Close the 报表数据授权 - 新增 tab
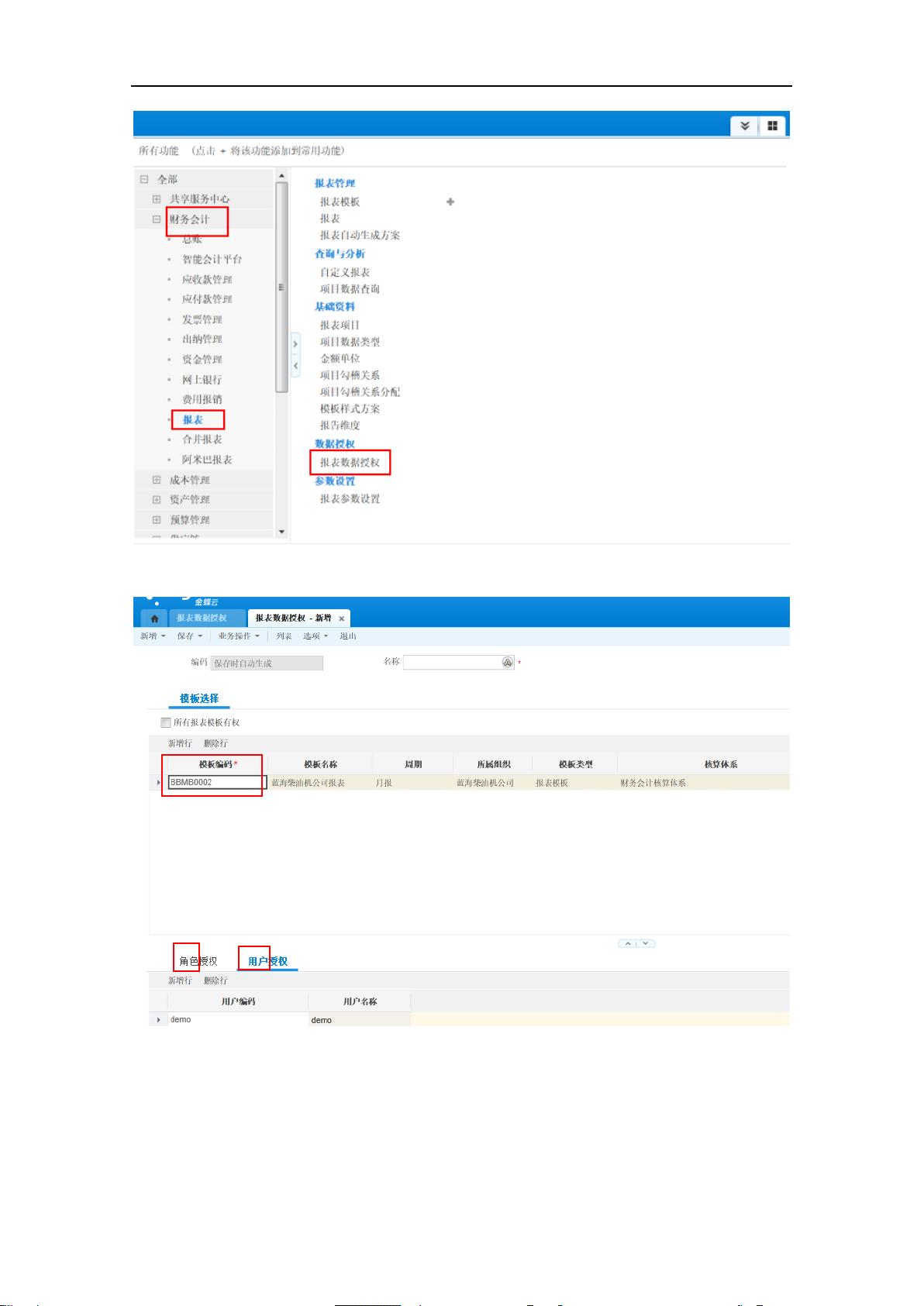 tap(342, 619)
